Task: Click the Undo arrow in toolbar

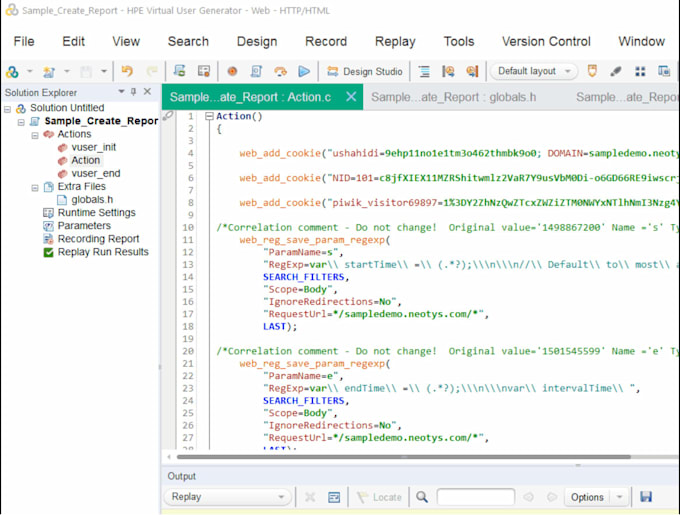Action: click(127, 72)
